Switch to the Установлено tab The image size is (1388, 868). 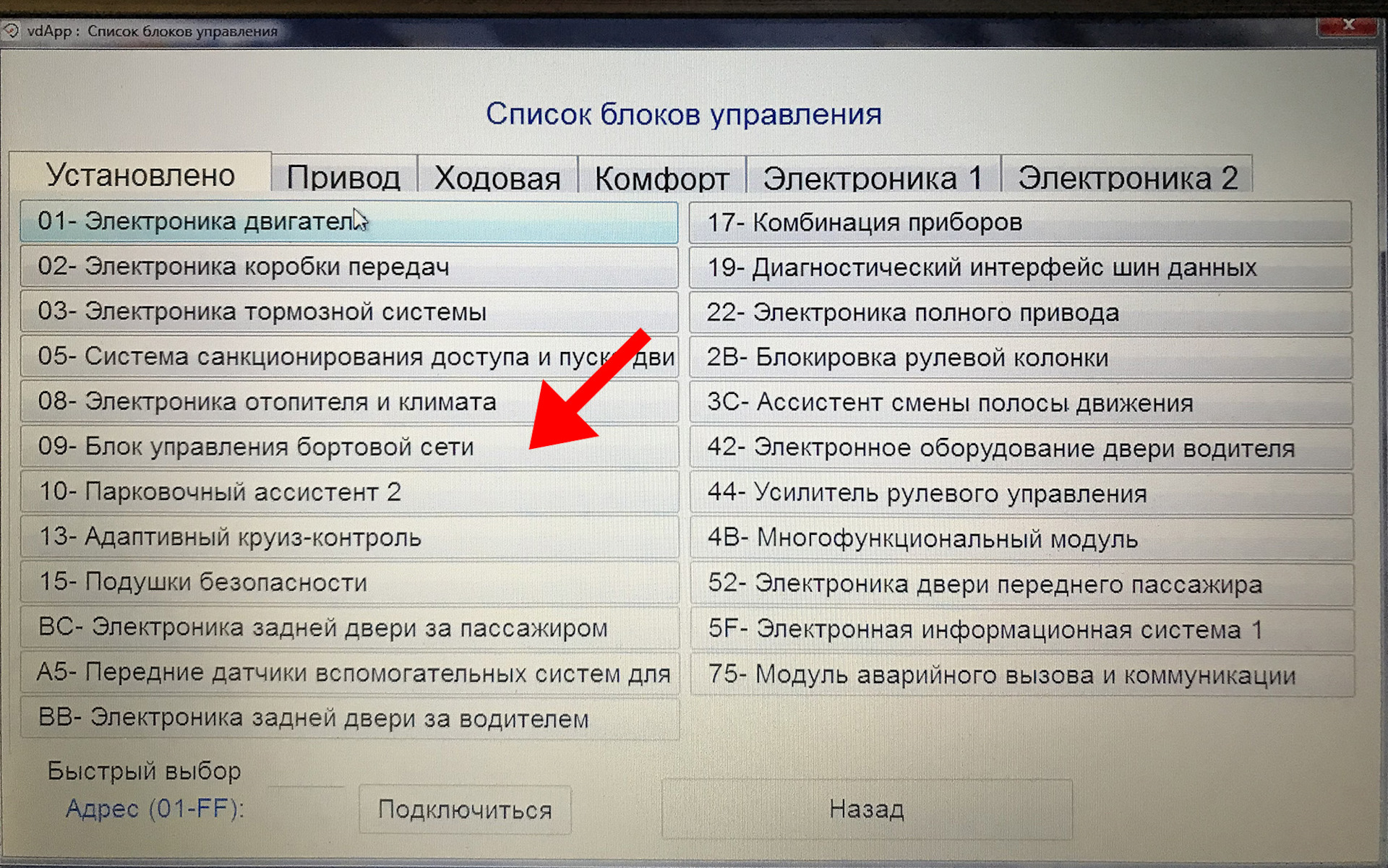(140, 174)
